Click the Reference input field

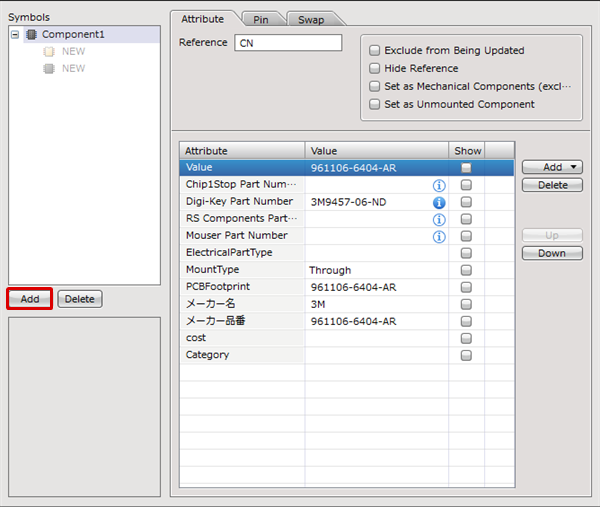click(288, 43)
